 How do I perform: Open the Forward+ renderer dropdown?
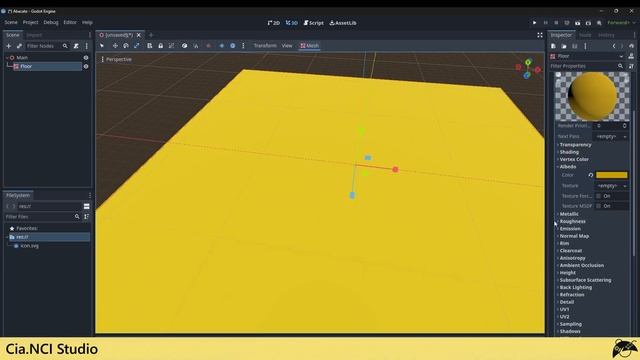click(x=621, y=23)
